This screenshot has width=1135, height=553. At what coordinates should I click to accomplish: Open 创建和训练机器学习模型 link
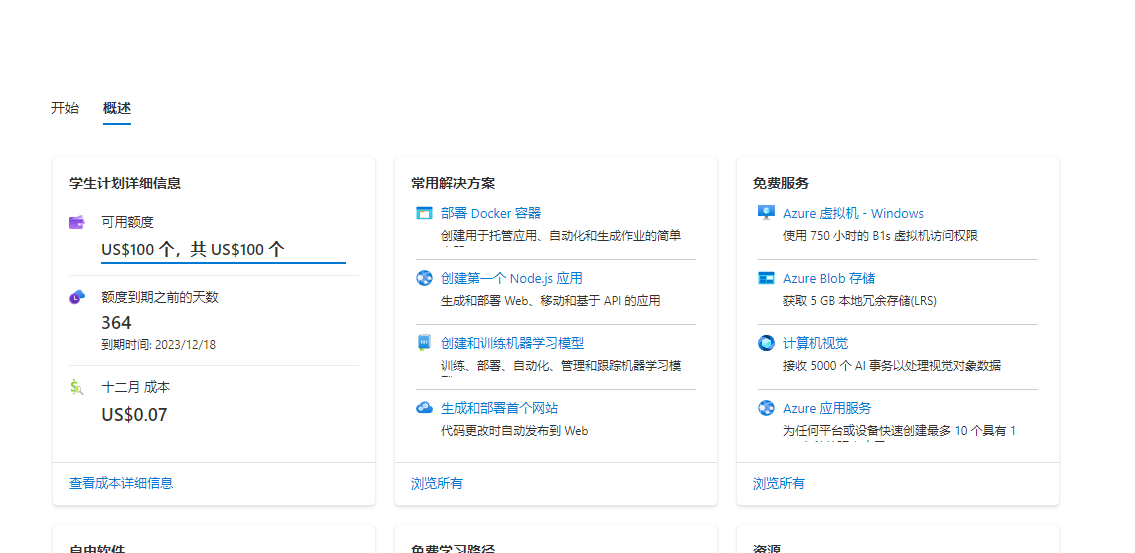point(512,343)
